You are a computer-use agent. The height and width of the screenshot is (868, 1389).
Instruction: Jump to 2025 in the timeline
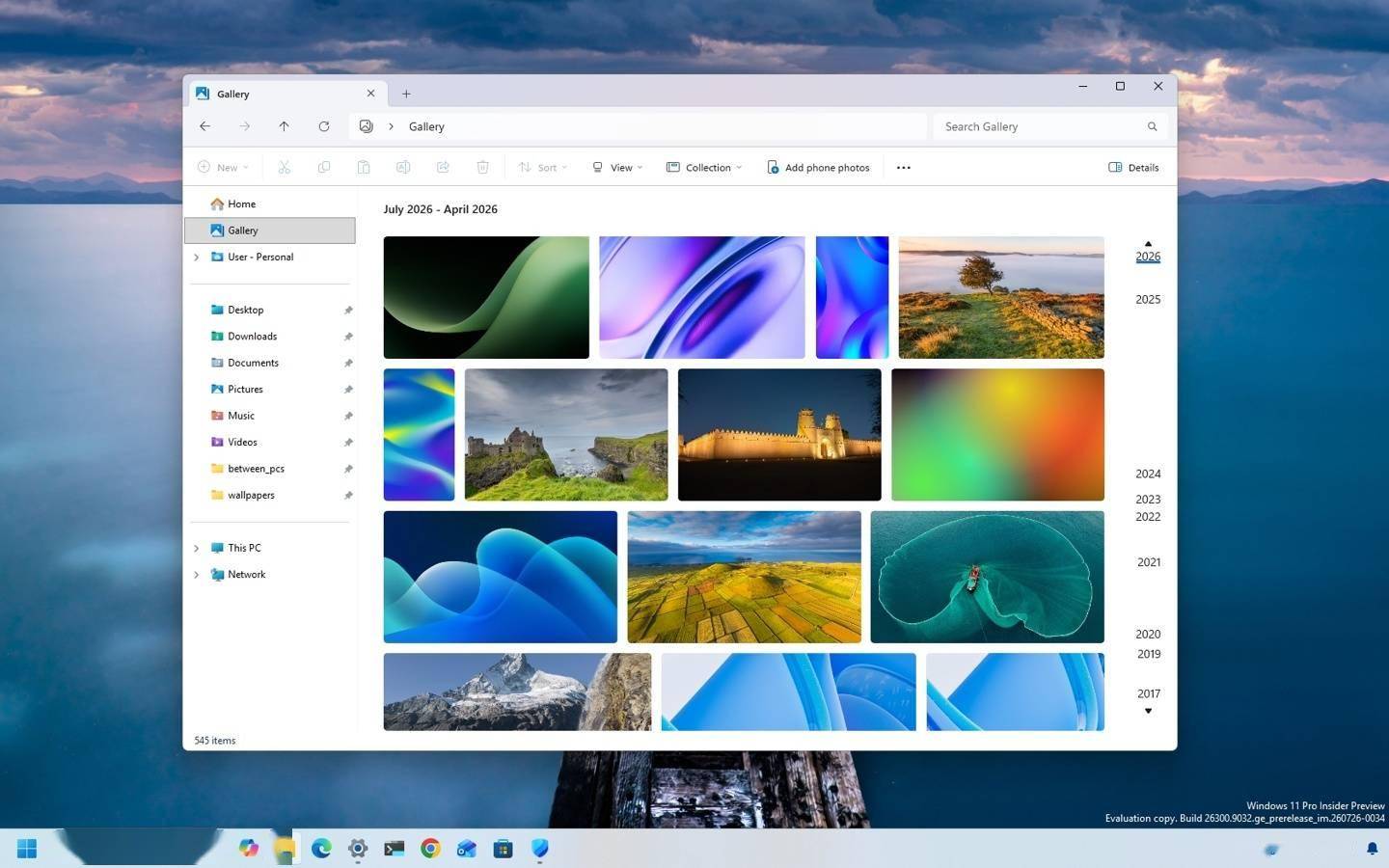click(1148, 300)
